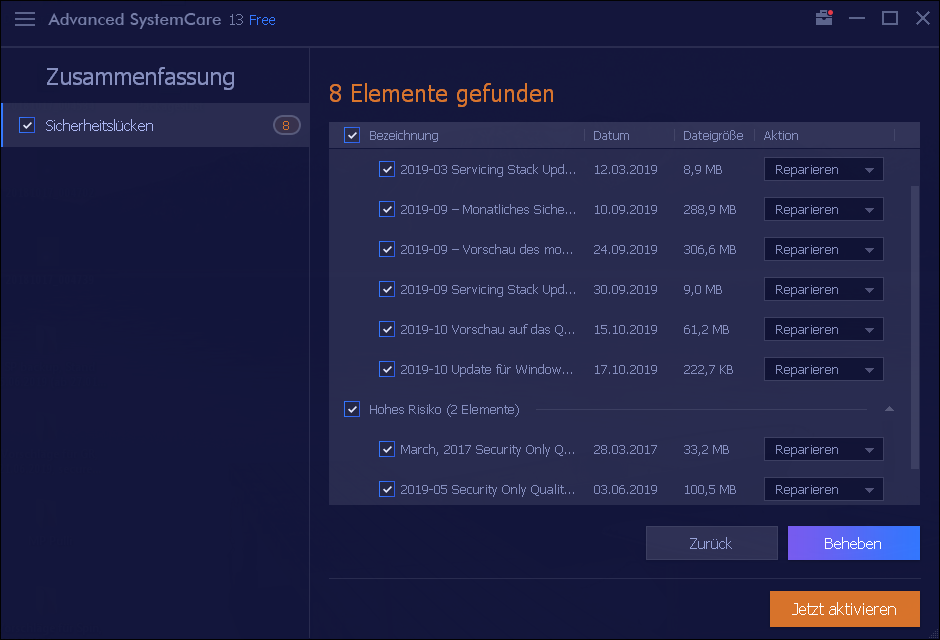Viewport: 940px width, 640px height.
Task: Open Reparieren dropdown for 24.09.2019 item
Action: point(824,249)
